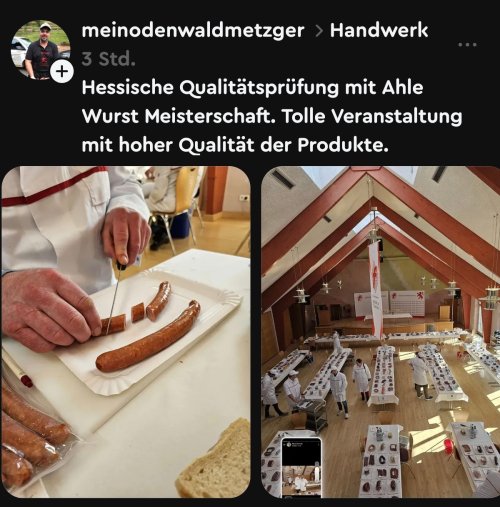Screen dimensions: 500x507
Task: Open the meinodenwaldmetzger username link
Action: pos(193,31)
